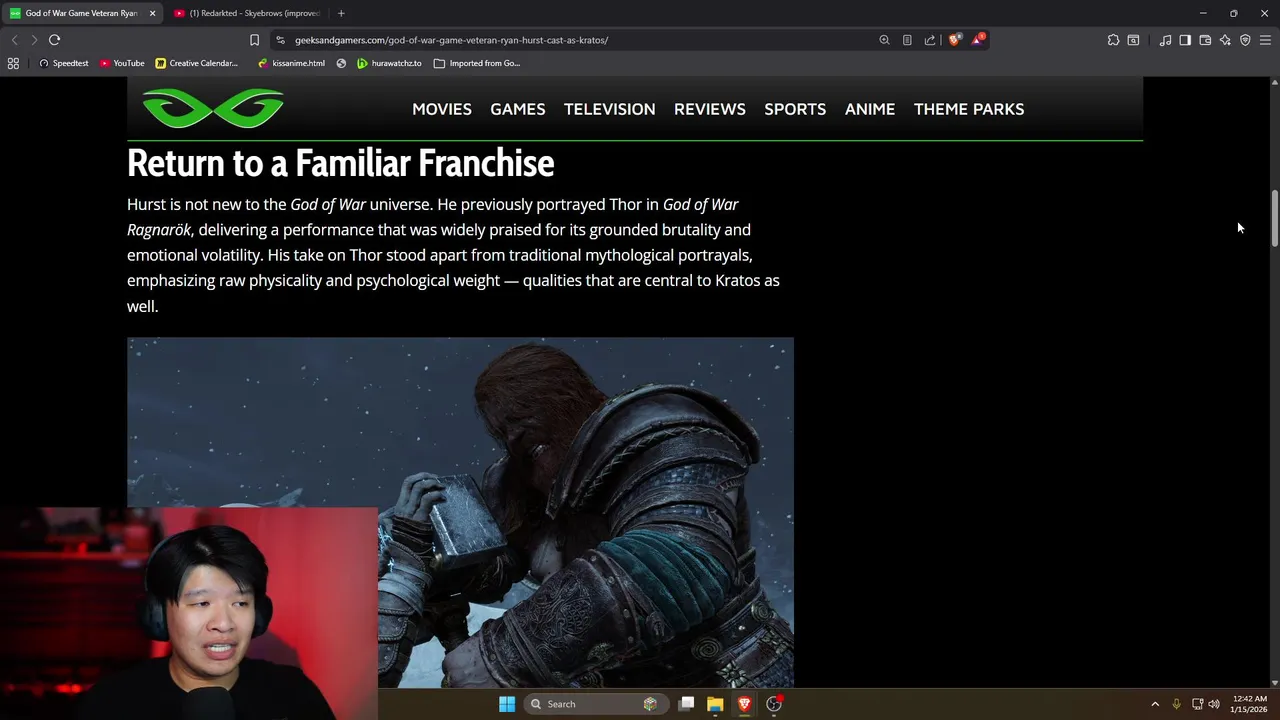Open OBS Studio taskbar icon
Viewport: 1280px width, 720px height.
point(774,704)
